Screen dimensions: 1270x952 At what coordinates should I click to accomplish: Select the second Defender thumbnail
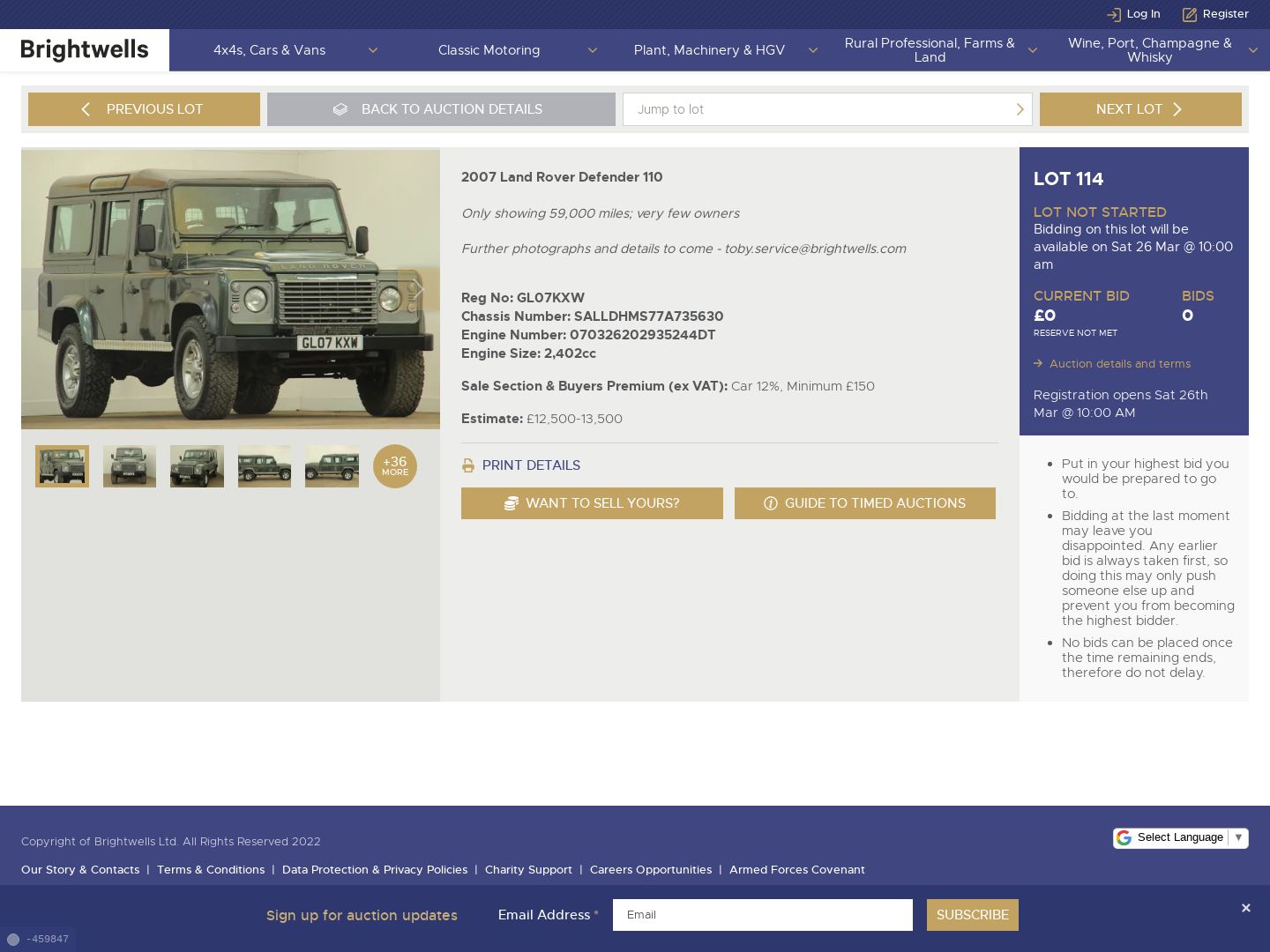point(130,466)
